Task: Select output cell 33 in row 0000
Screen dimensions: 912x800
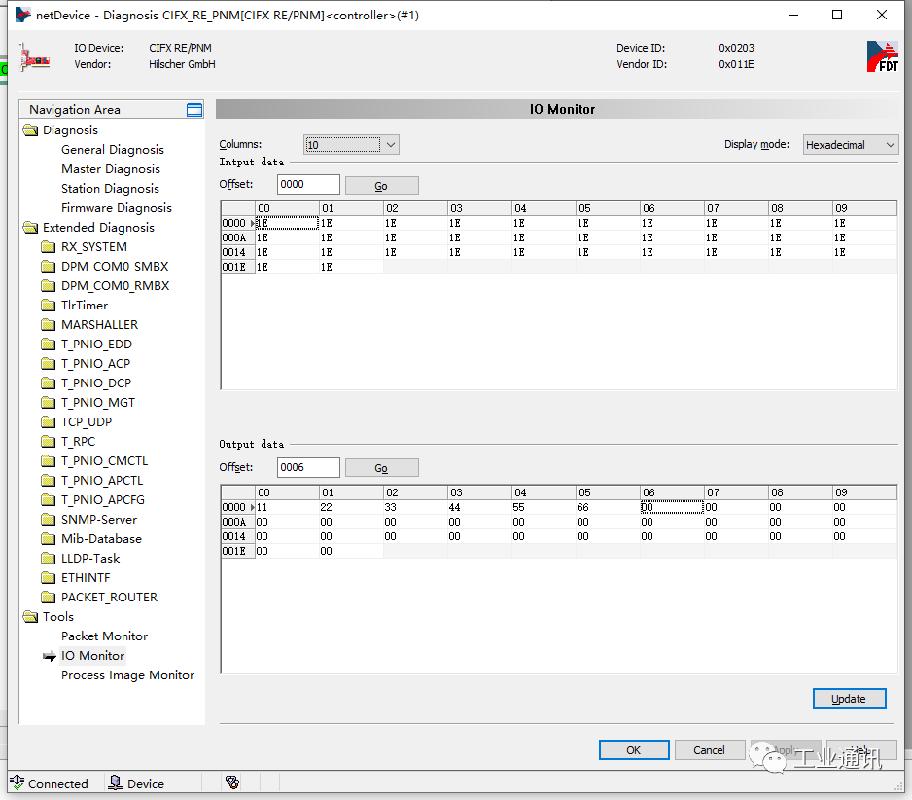Action: pos(415,507)
